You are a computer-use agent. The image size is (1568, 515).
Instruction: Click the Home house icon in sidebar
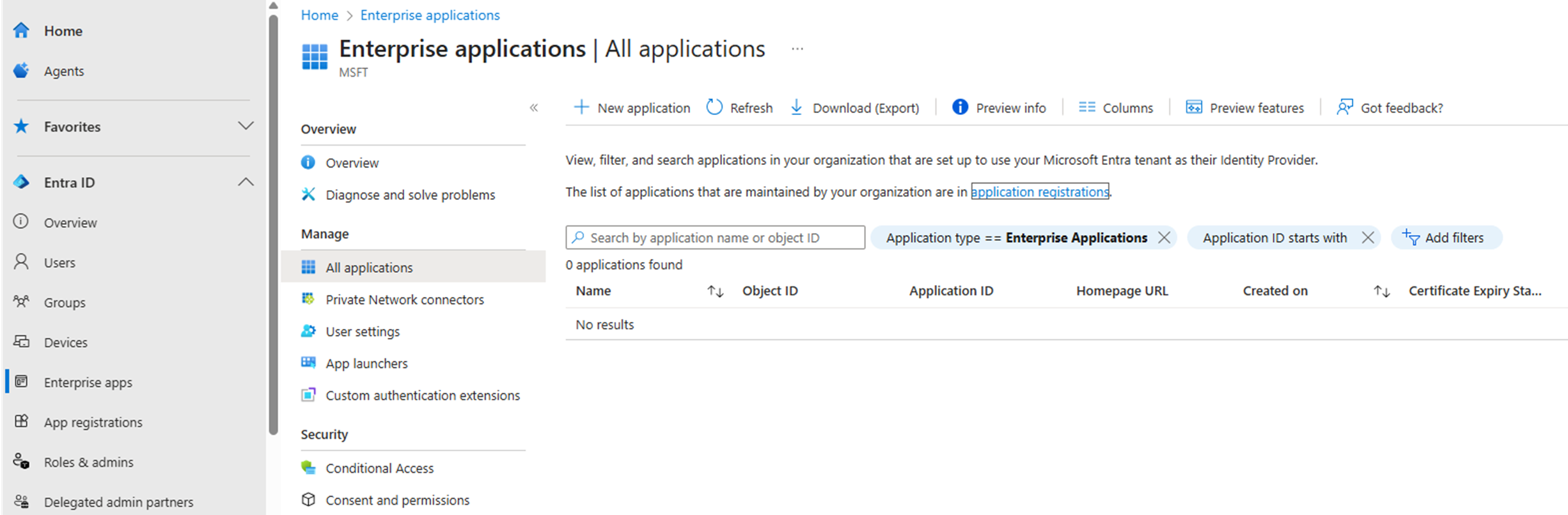click(x=21, y=30)
